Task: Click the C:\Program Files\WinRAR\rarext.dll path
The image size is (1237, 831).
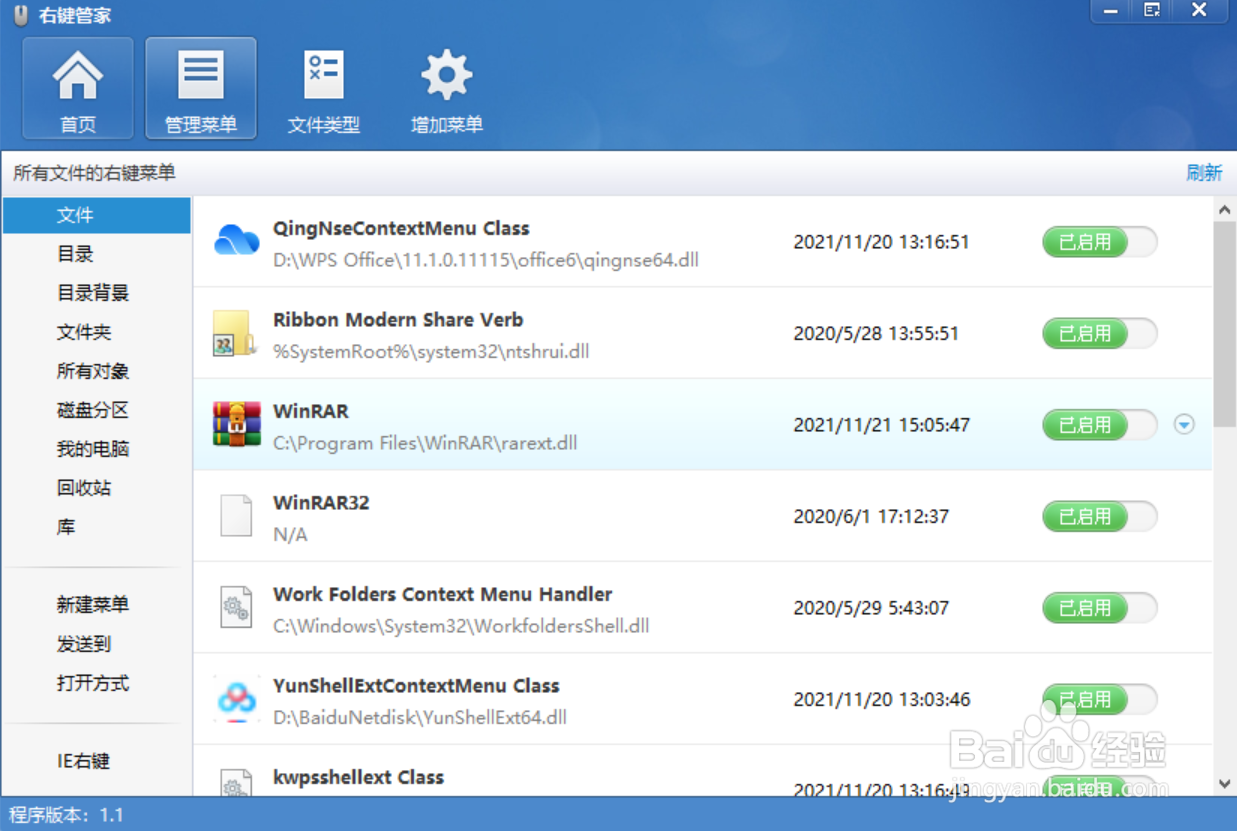Action: [425, 443]
